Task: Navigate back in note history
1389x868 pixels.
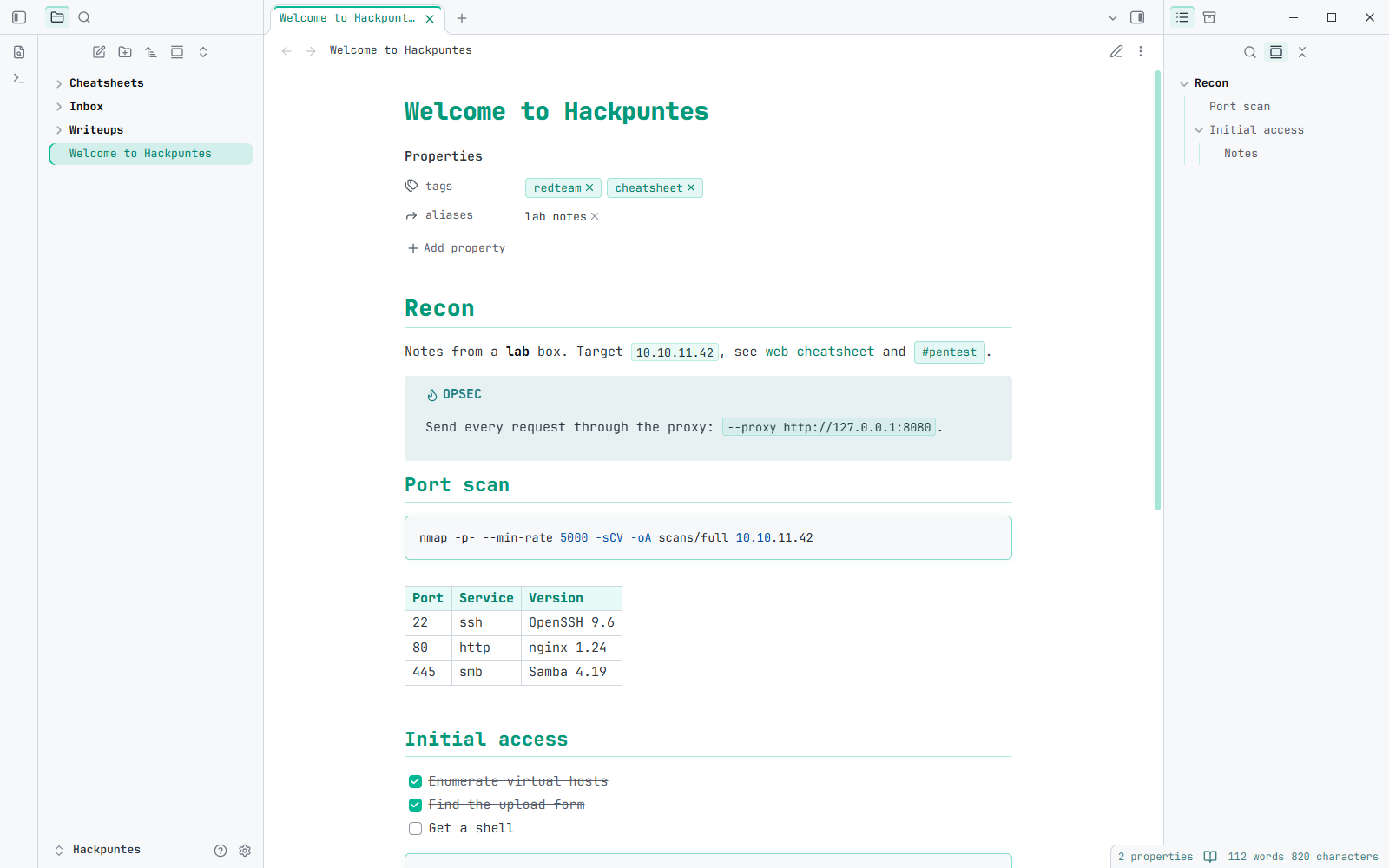Action: (286, 51)
